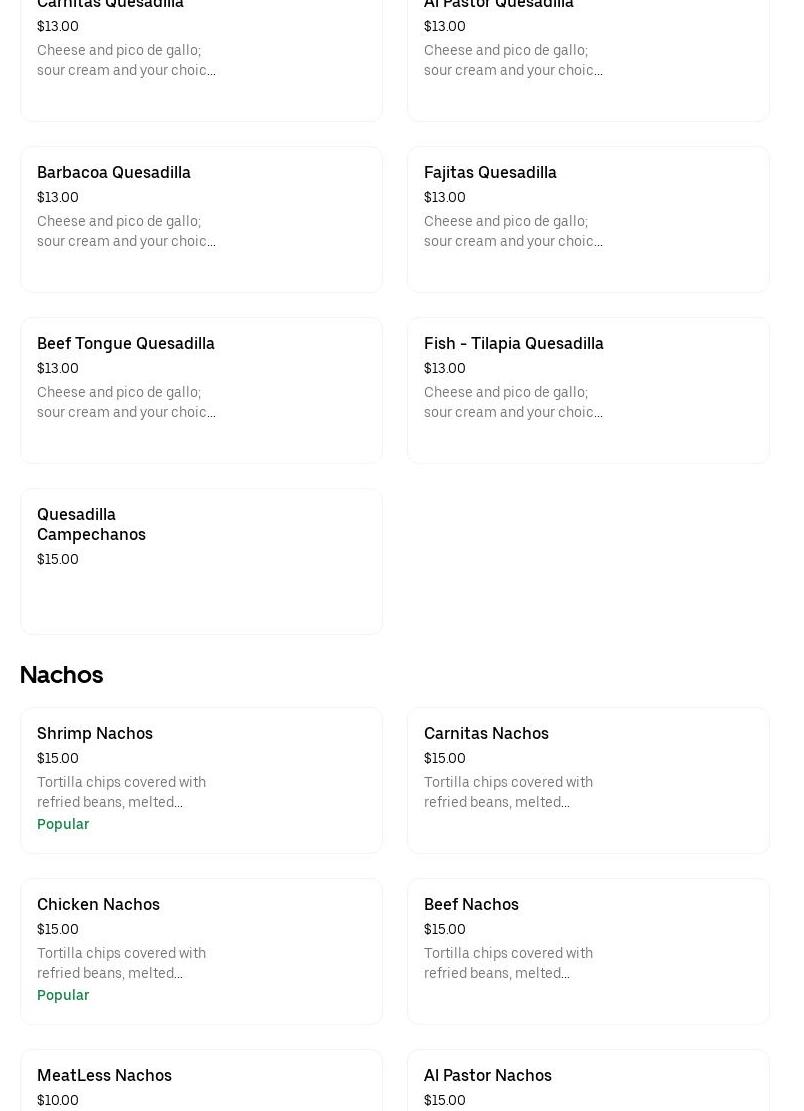Click the $10.00 MeatLess Nachos price
Viewport: 804px width, 1111px height.
[x=58, y=1100]
